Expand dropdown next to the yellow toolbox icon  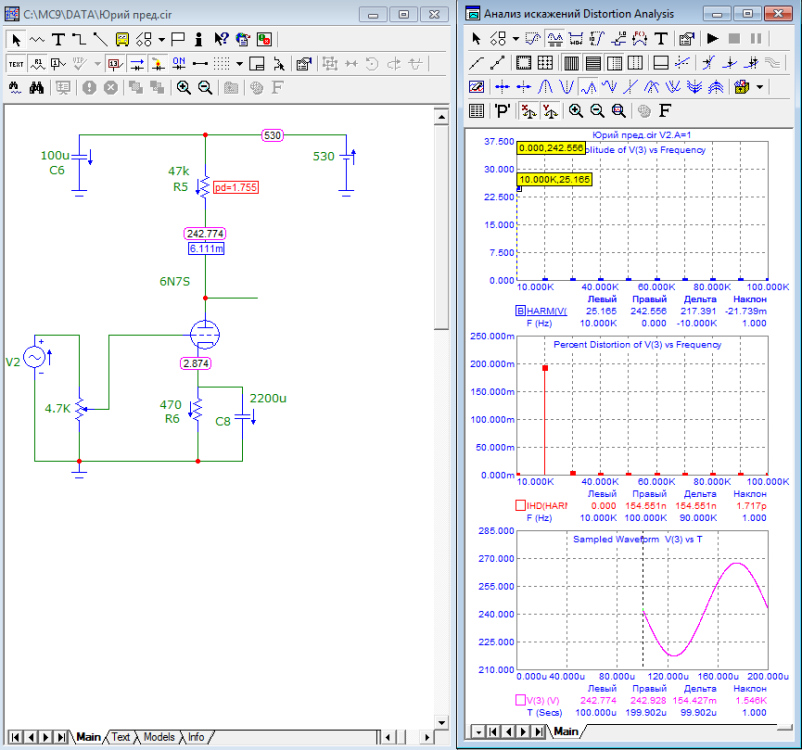click(x=761, y=87)
